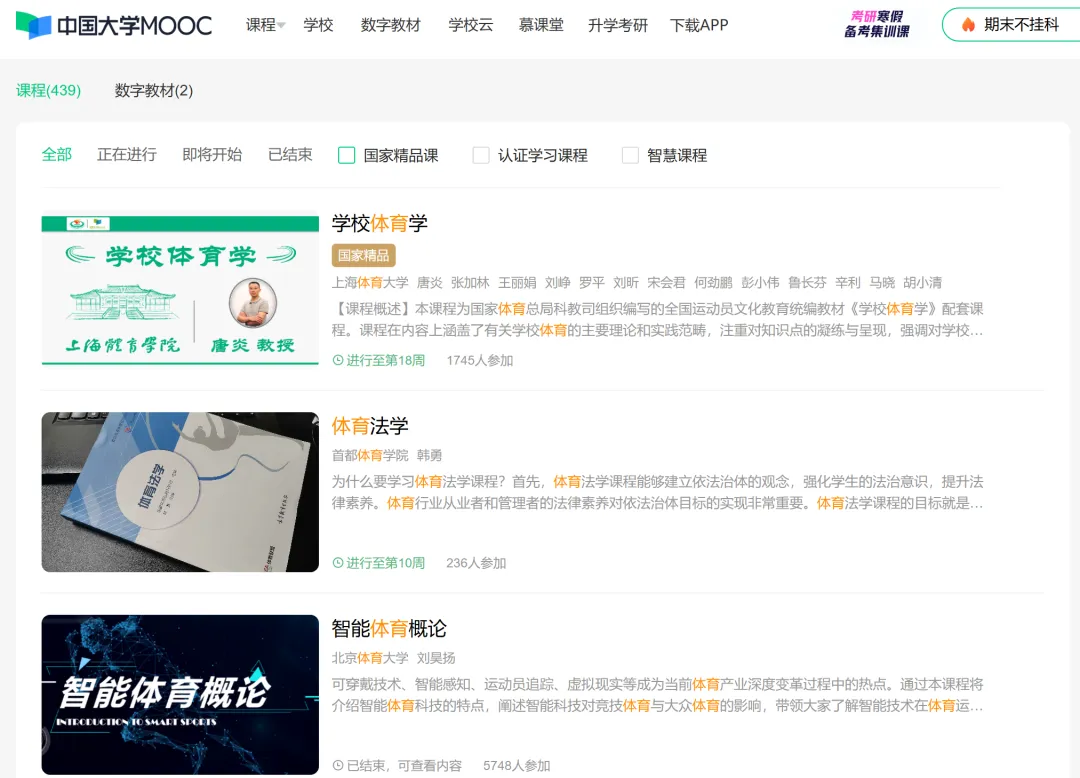Open 慕课堂 in the top navigation
The width and height of the screenshot is (1080, 778).
(x=541, y=25)
